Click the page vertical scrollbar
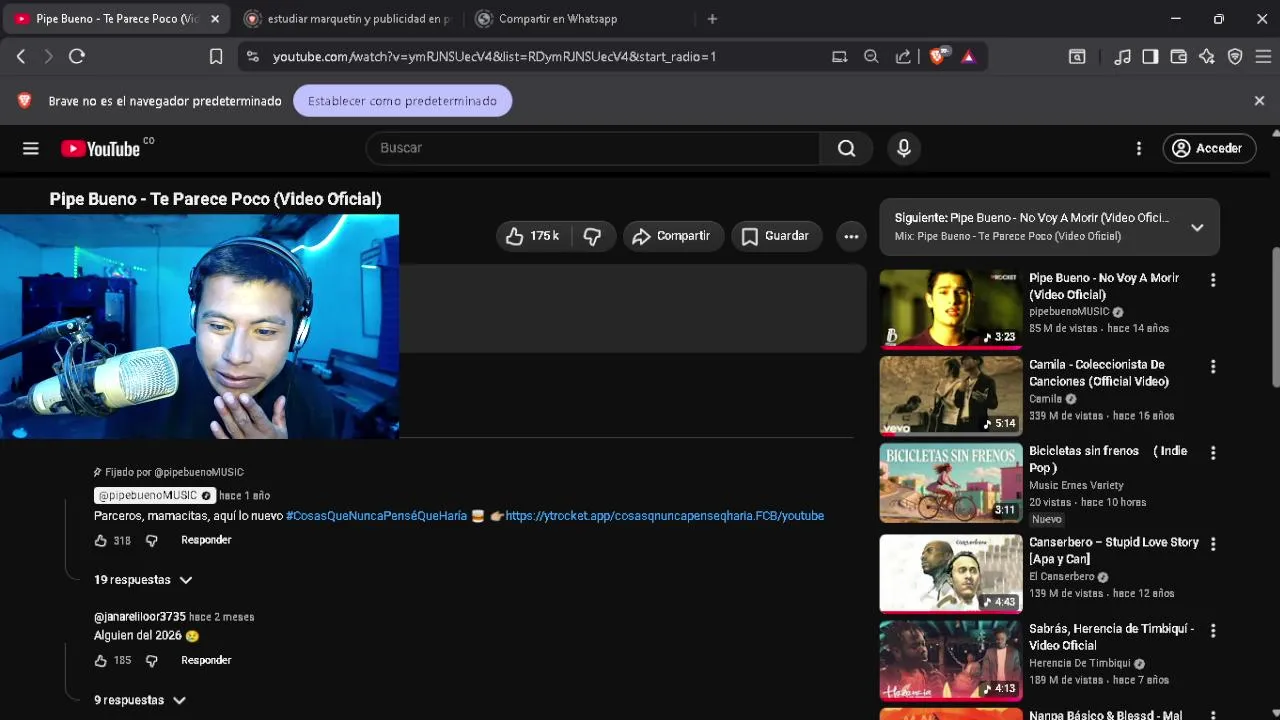The height and width of the screenshot is (720, 1280). click(1275, 315)
